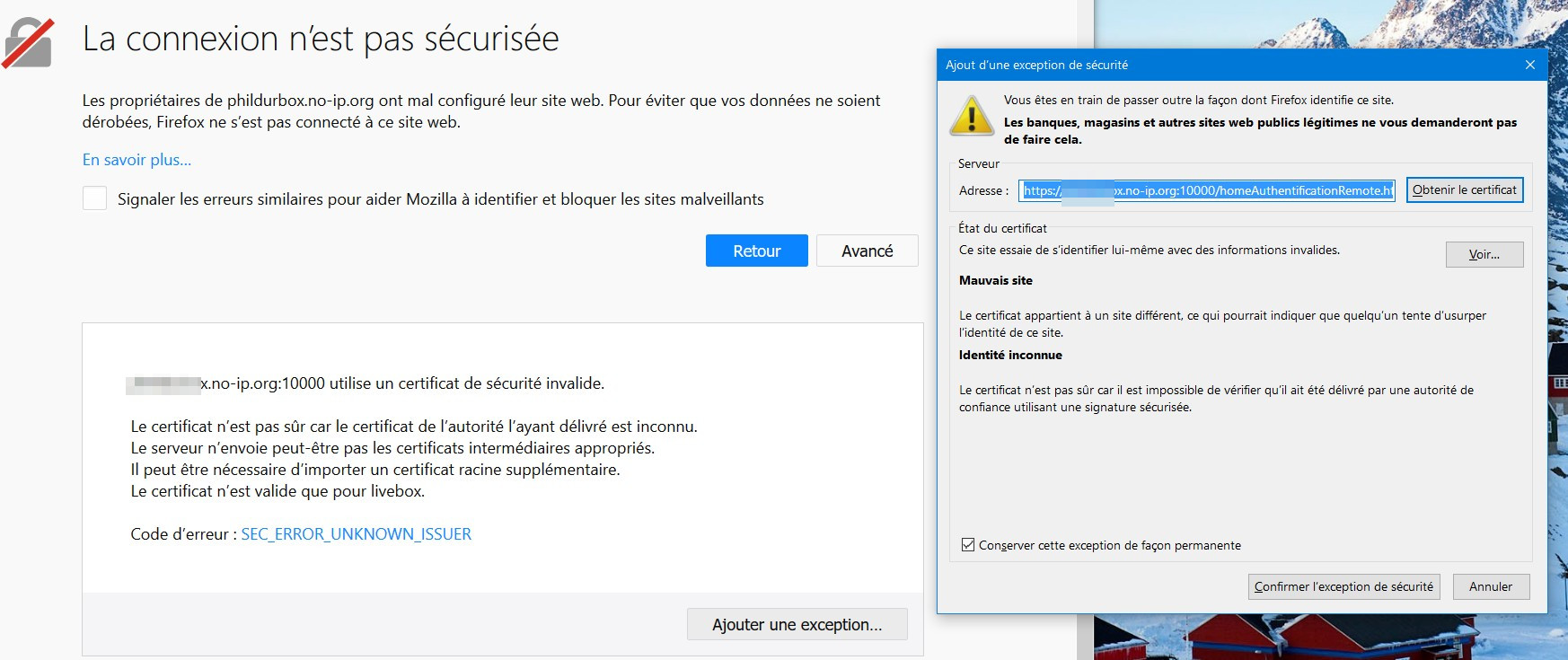This screenshot has height=660, width=1568.
Task: Click the Retour button
Action: click(757, 251)
